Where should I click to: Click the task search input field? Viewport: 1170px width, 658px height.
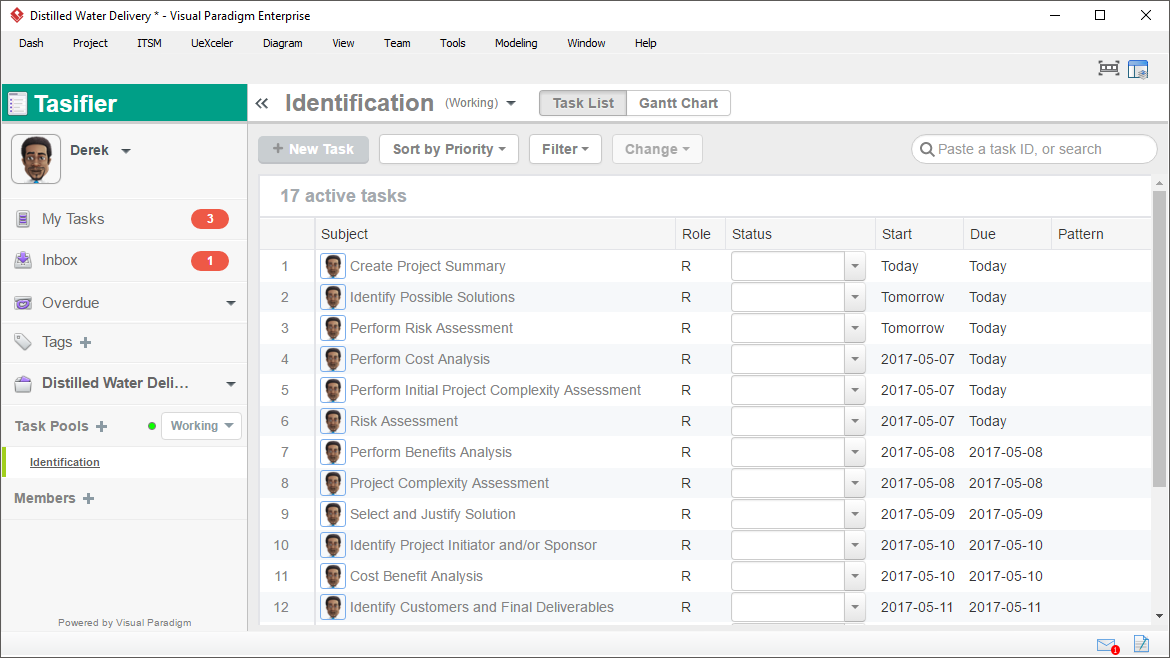tap(1034, 149)
